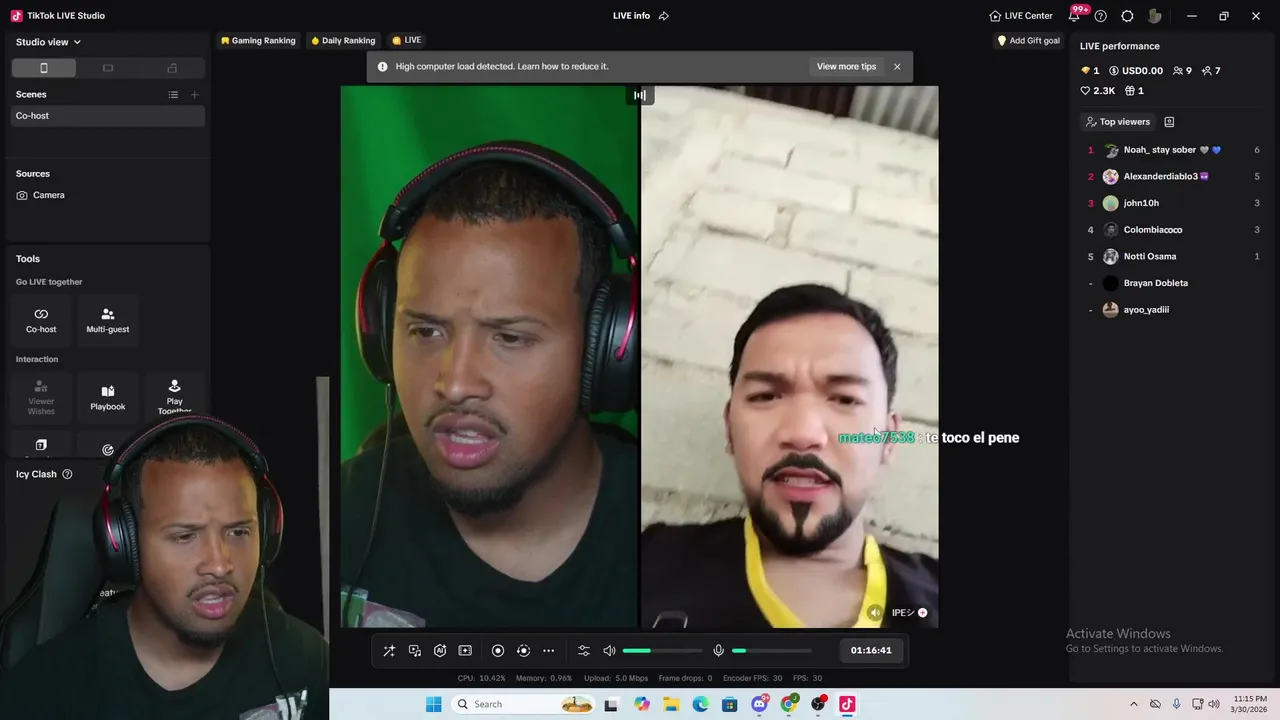1280x720 pixels.
Task: Click the record circle button
Action: point(498,651)
